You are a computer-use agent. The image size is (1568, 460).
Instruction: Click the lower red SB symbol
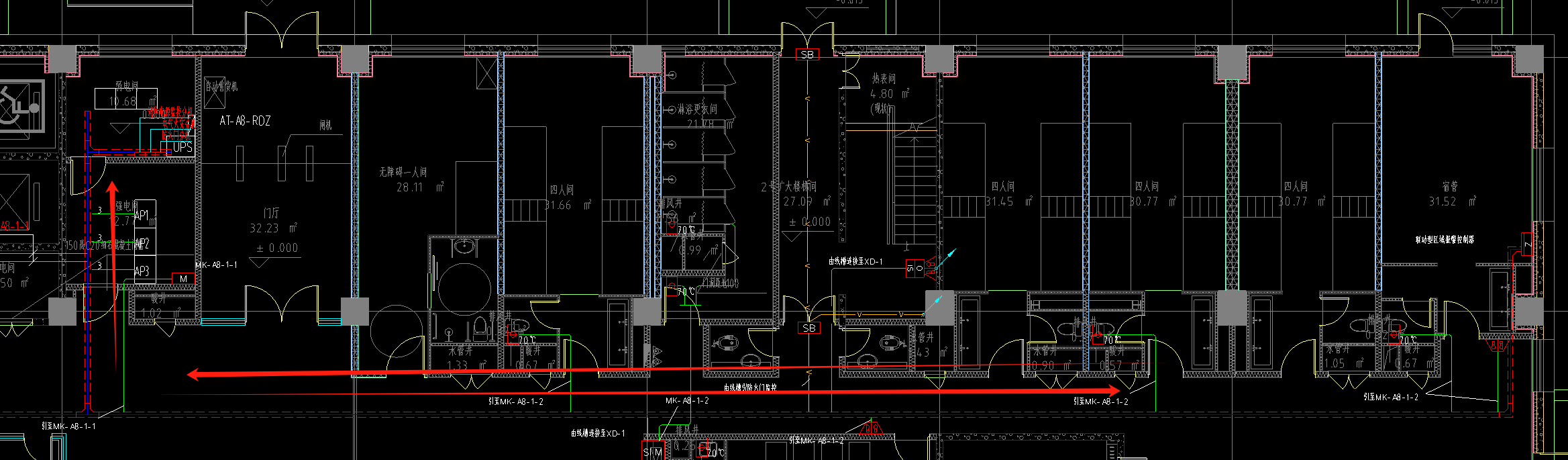click(809, 328)
